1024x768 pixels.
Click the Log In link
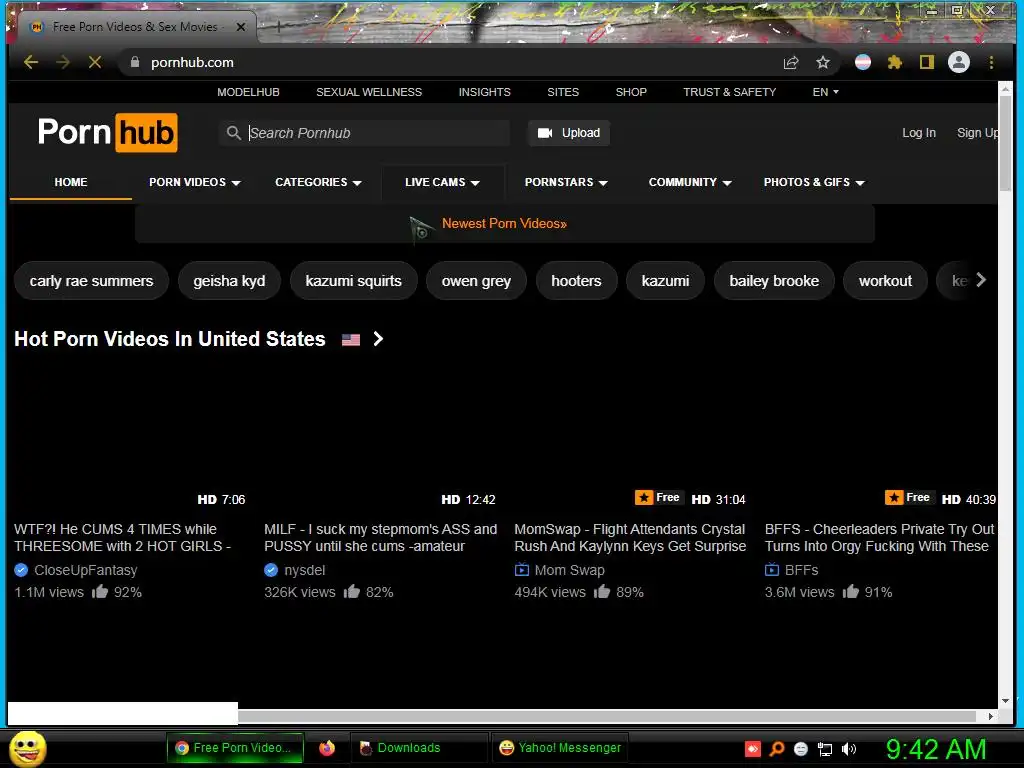click(x=919, y=133)
